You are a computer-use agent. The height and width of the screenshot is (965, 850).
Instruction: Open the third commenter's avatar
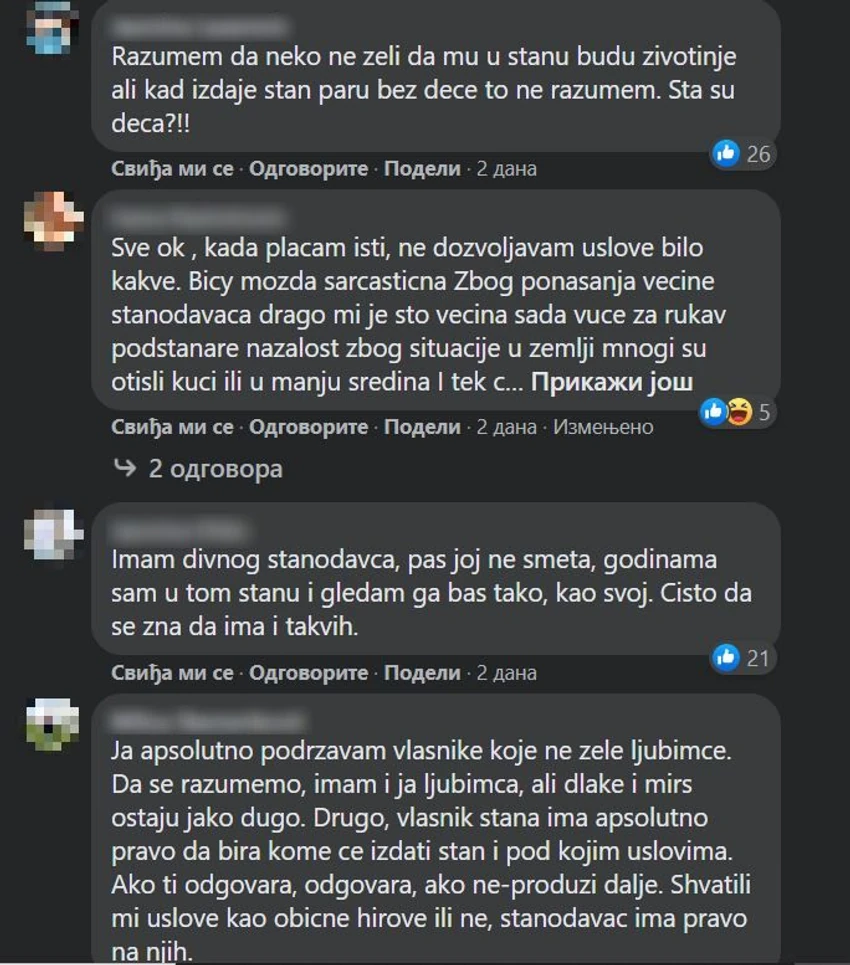click(53, 534)
